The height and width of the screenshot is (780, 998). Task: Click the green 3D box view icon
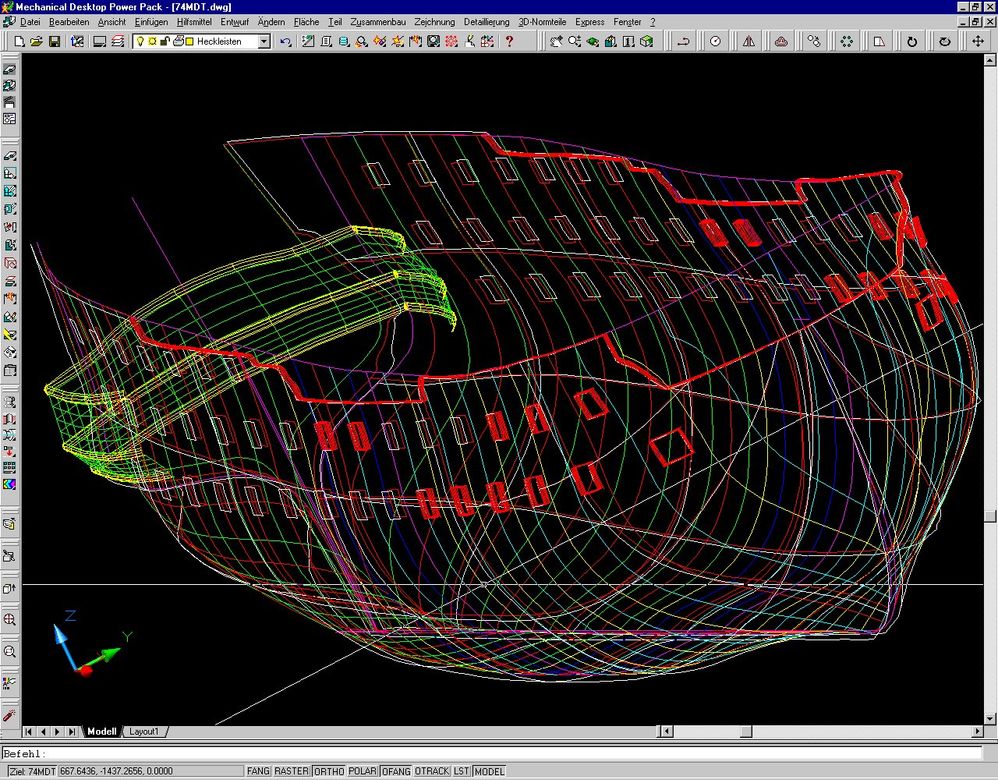(x=647, y=41)
